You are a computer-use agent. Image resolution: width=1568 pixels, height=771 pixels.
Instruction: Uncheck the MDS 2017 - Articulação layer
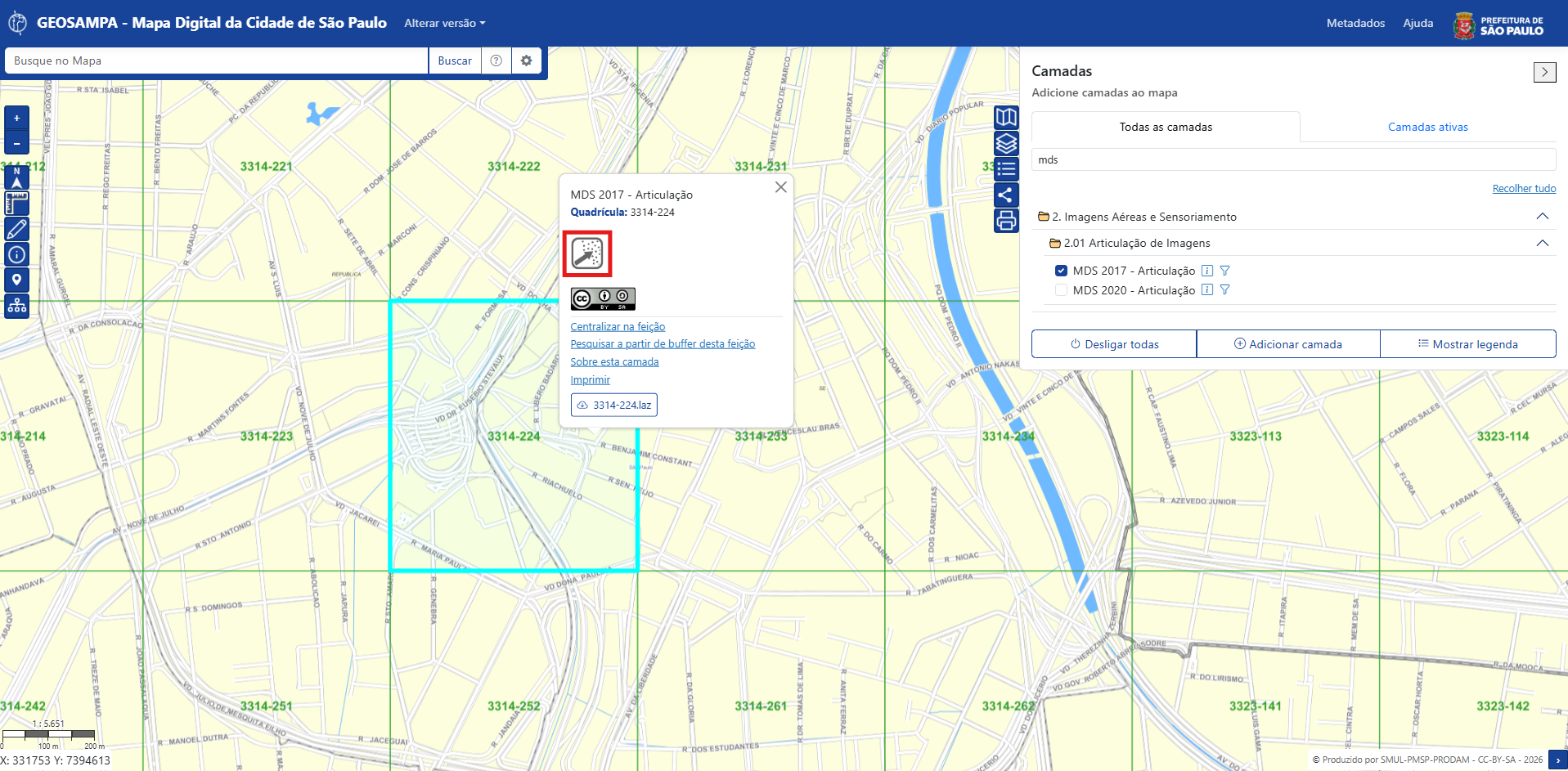(1061, 271)
